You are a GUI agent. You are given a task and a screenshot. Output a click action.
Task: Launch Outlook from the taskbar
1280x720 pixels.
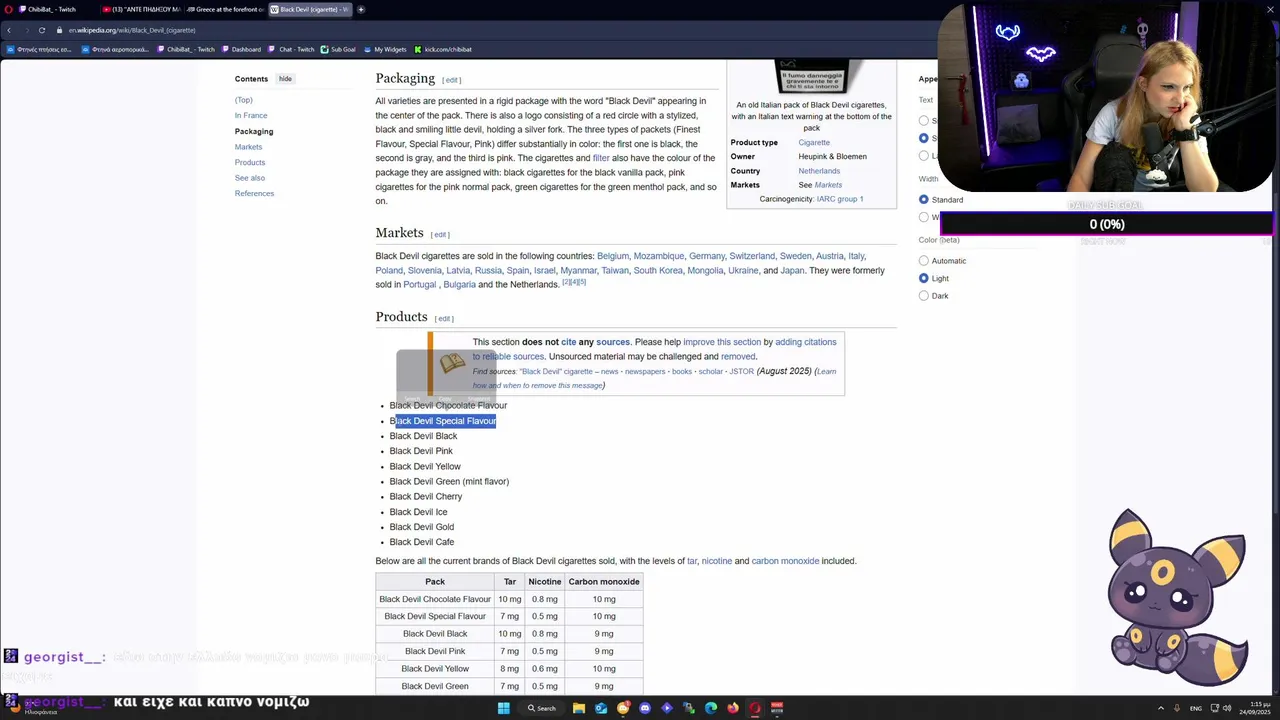pos(601,708)
